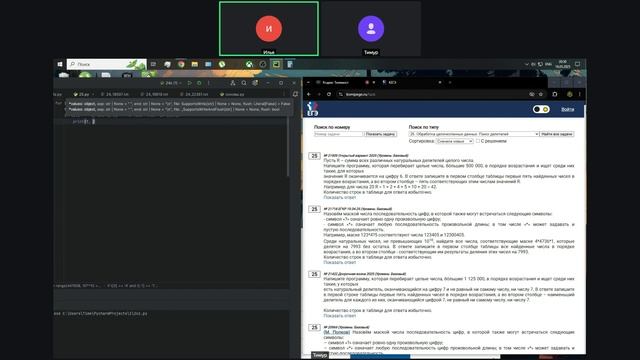Expand the Поиск по типу task dropdown
640x360 pixels.
(474, 134)
